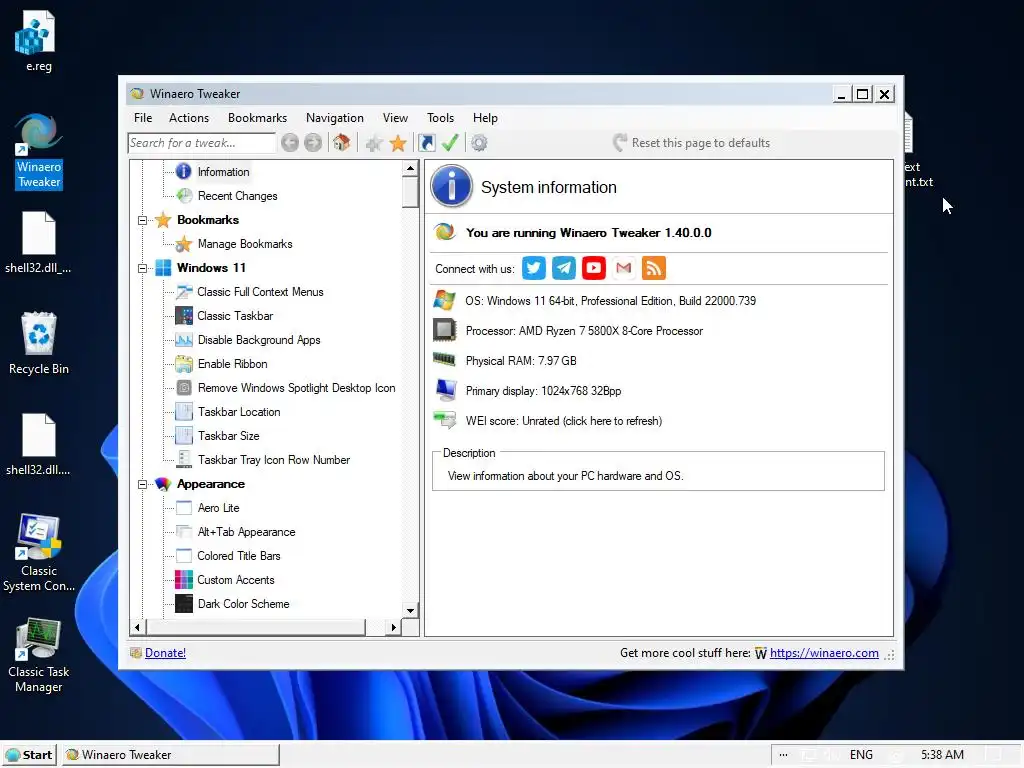Collapse the Appearance tree node
The width and height of the screenshot is (1024, 768).
click(x=142, y=485)
